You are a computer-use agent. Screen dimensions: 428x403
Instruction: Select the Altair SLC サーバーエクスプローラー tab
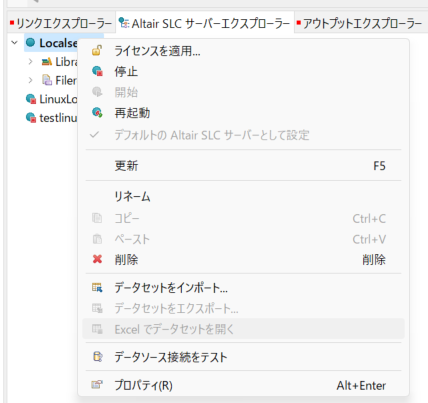(x=205, y=23)
